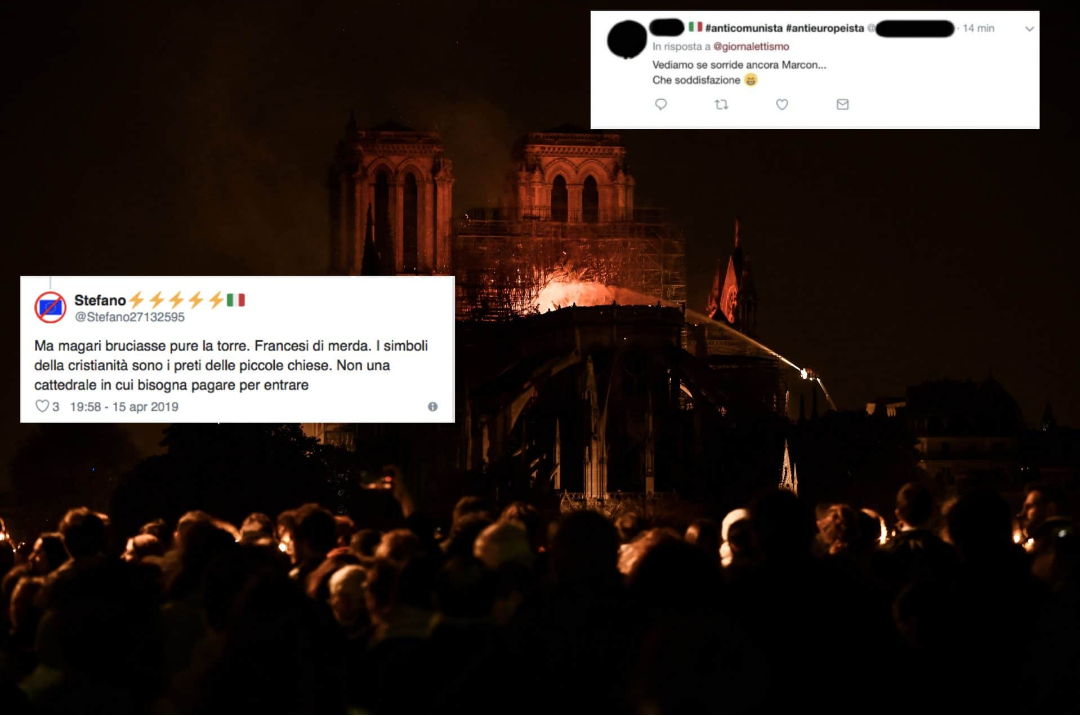Open the @giornalettismo mention link
This screenshot has height=716, width=1080.
751,46
